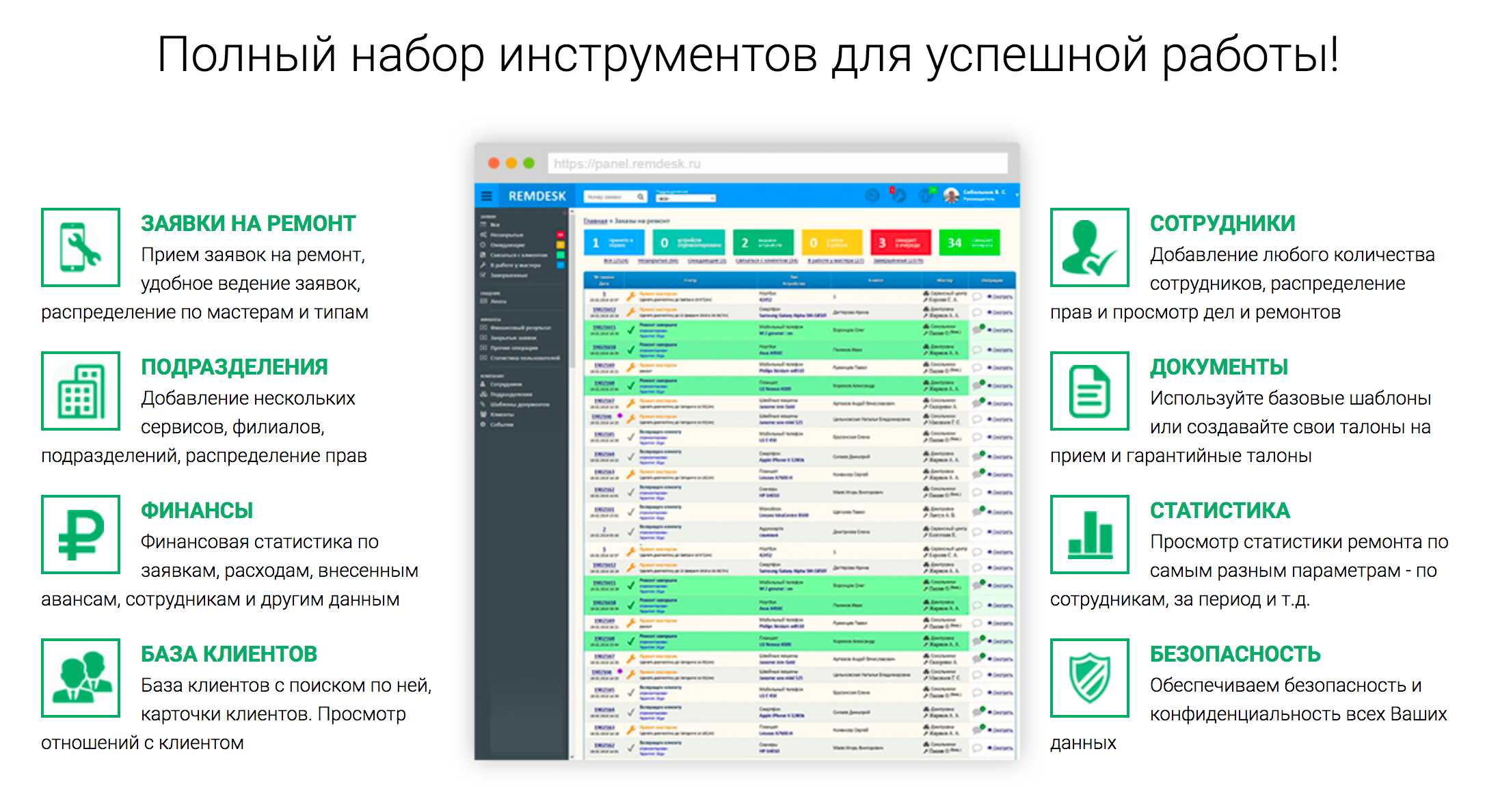Click the ruble Финансы icon
1485x812 pixels.
(x=81, y=534)
